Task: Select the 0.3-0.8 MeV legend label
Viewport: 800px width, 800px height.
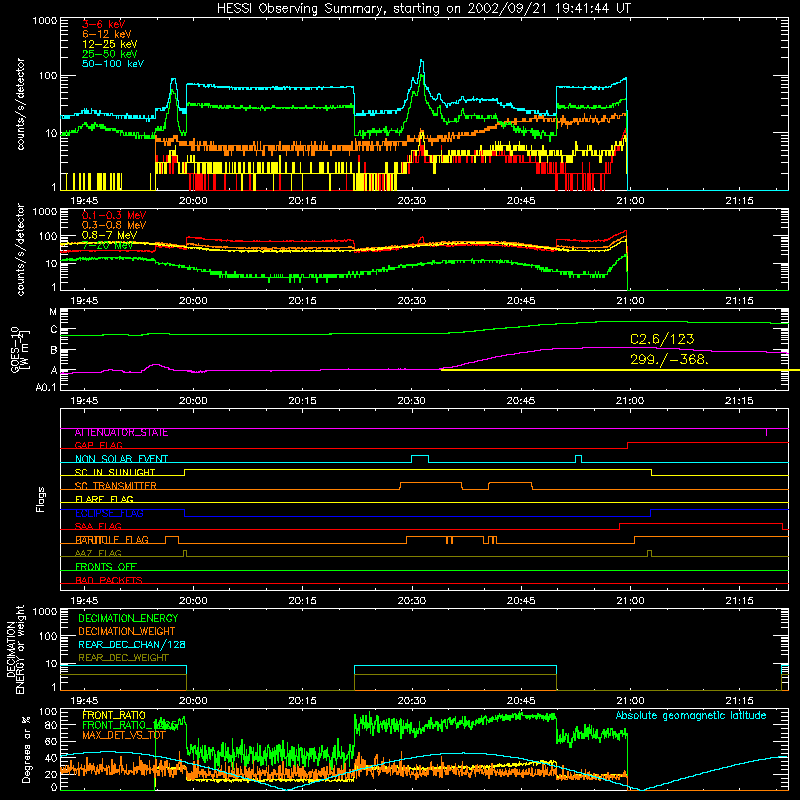Action: [114, 225]
